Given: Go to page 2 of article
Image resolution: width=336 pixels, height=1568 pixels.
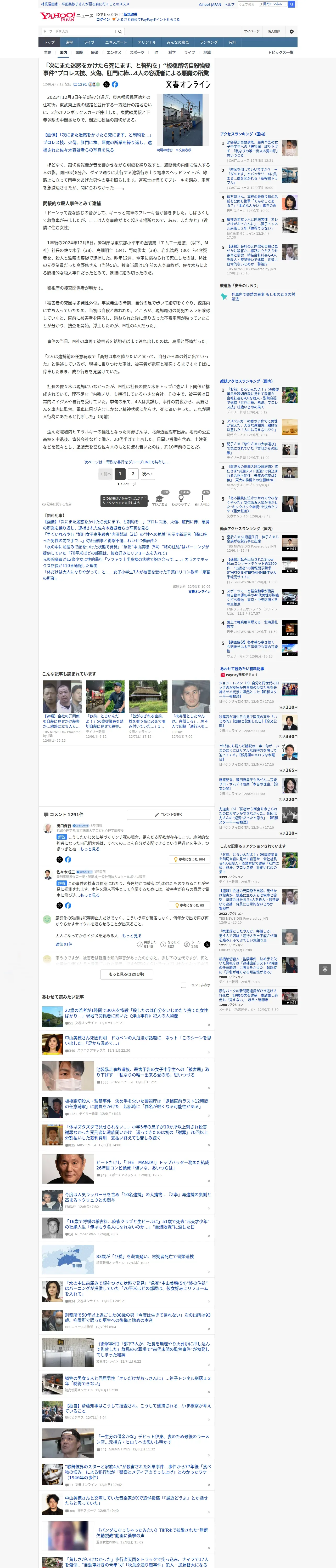Looking at the screenshot, I should [133, 474].
